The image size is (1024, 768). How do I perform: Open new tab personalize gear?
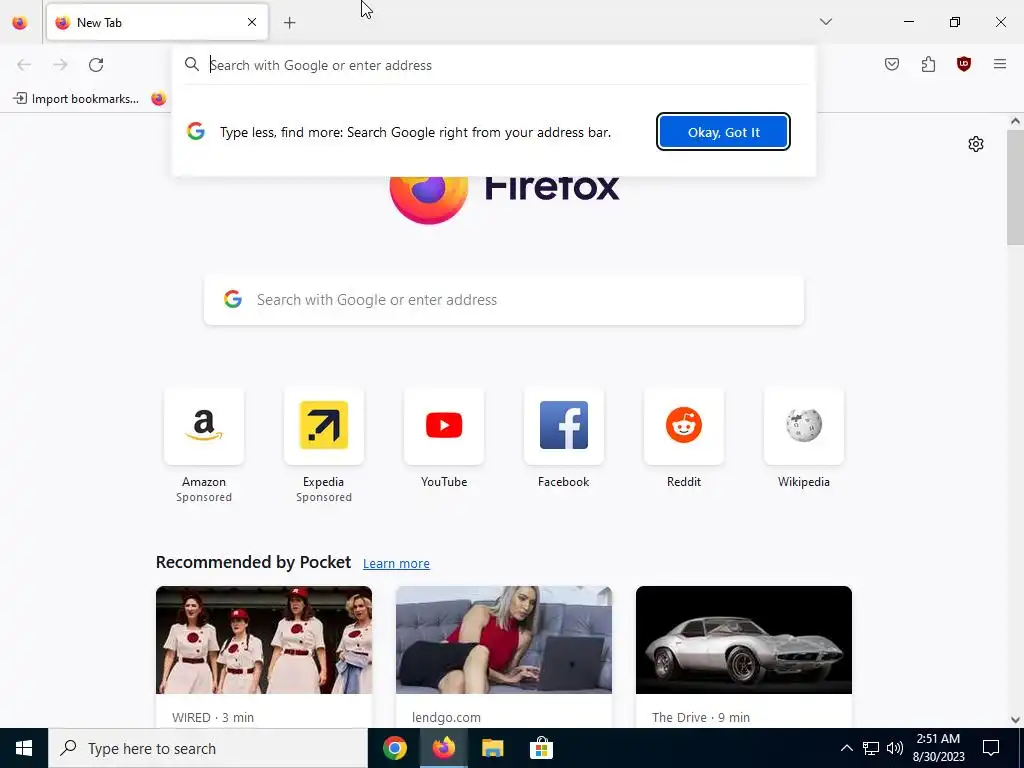pyautogui.click(x=976, y=144)
